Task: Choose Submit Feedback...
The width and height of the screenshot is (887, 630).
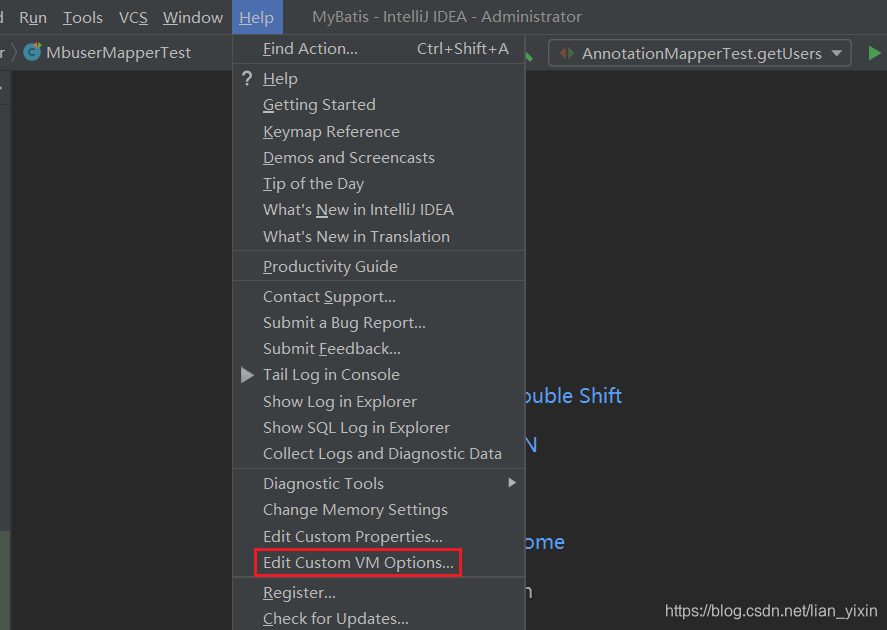Action: pyautogui.click(x=378, y=348)
